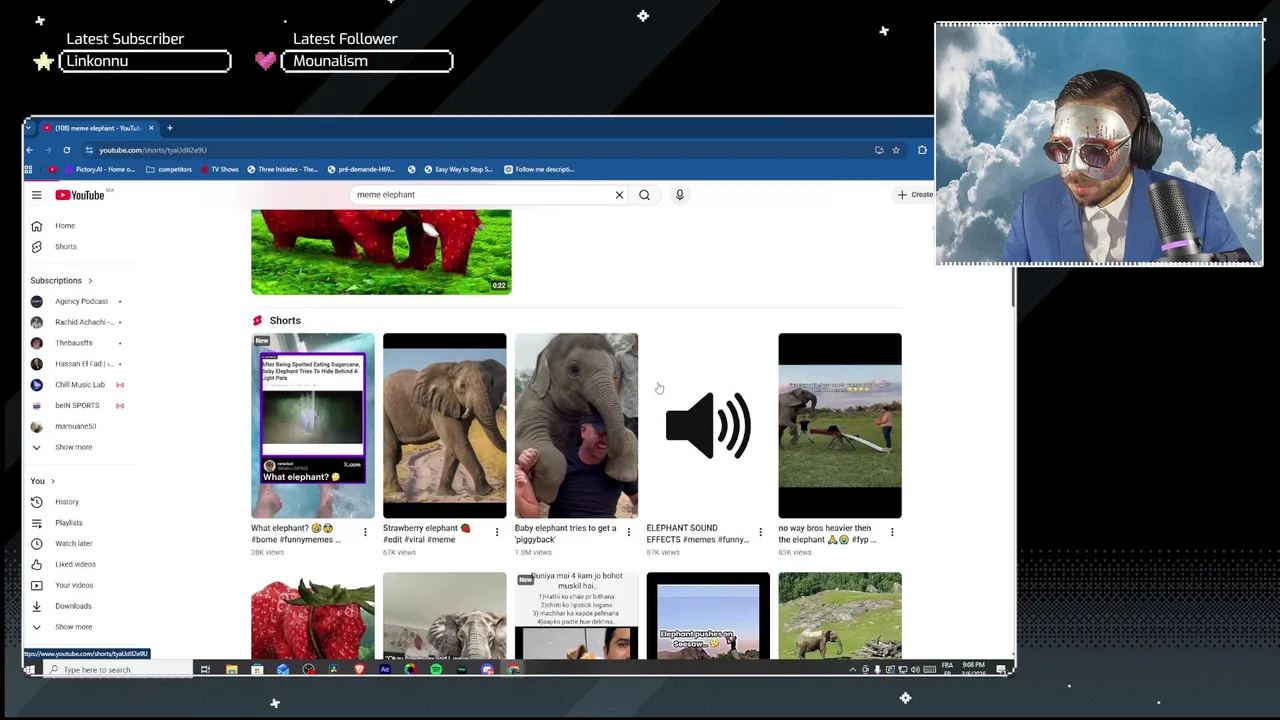Open Spotify from the taskbar
Image resolution: width=1280 pixels, height=720 pixels.
coord(436,669)
